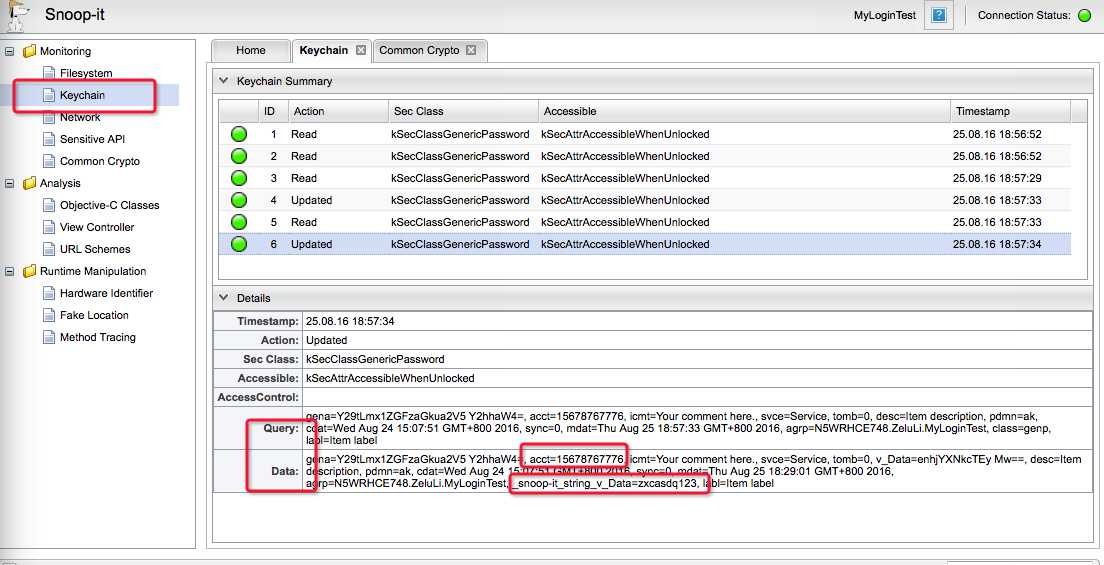The width and height of the screenshot is (1104, 565).
Task: Click the Details Timestamp value 25.08.16 18:57:34
Action: point(350,321)
